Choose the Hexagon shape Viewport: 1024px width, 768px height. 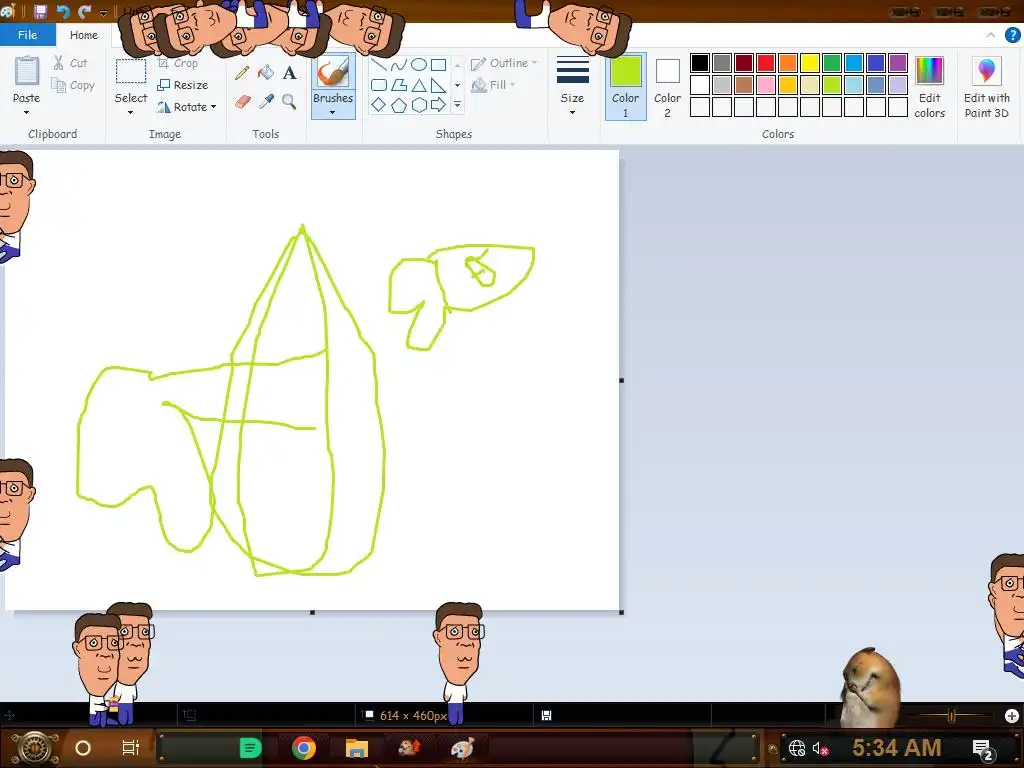tap(419, 104)
